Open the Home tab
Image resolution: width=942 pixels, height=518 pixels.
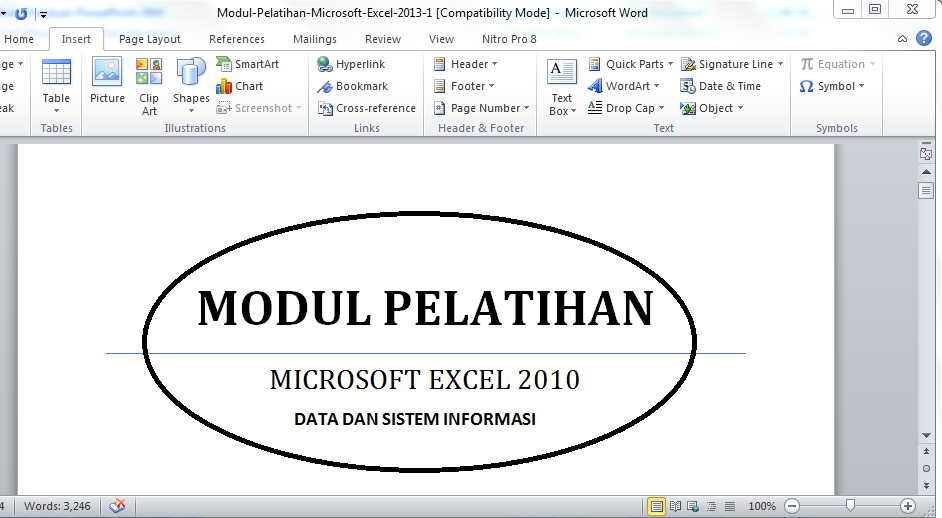tap(19, 39)
